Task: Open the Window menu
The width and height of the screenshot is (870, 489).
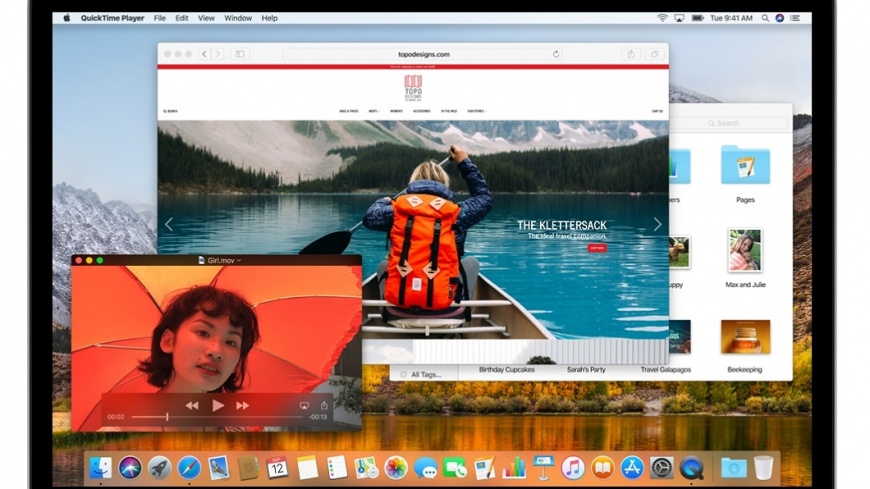Action: point(238,18)
